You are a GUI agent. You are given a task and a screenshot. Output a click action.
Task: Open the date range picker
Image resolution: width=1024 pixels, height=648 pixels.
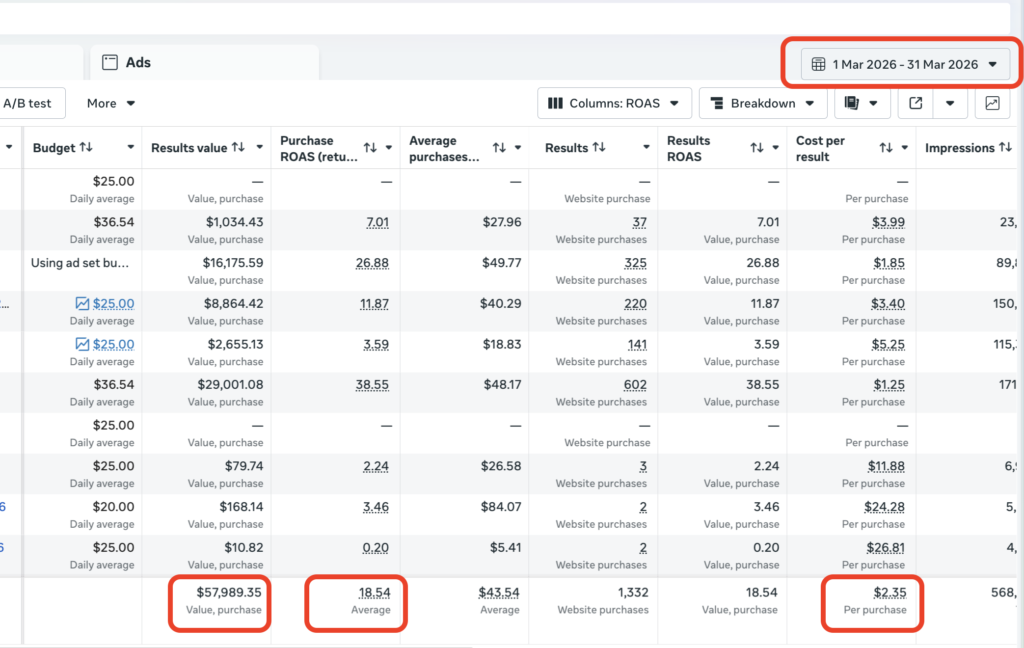pos(903,64)
